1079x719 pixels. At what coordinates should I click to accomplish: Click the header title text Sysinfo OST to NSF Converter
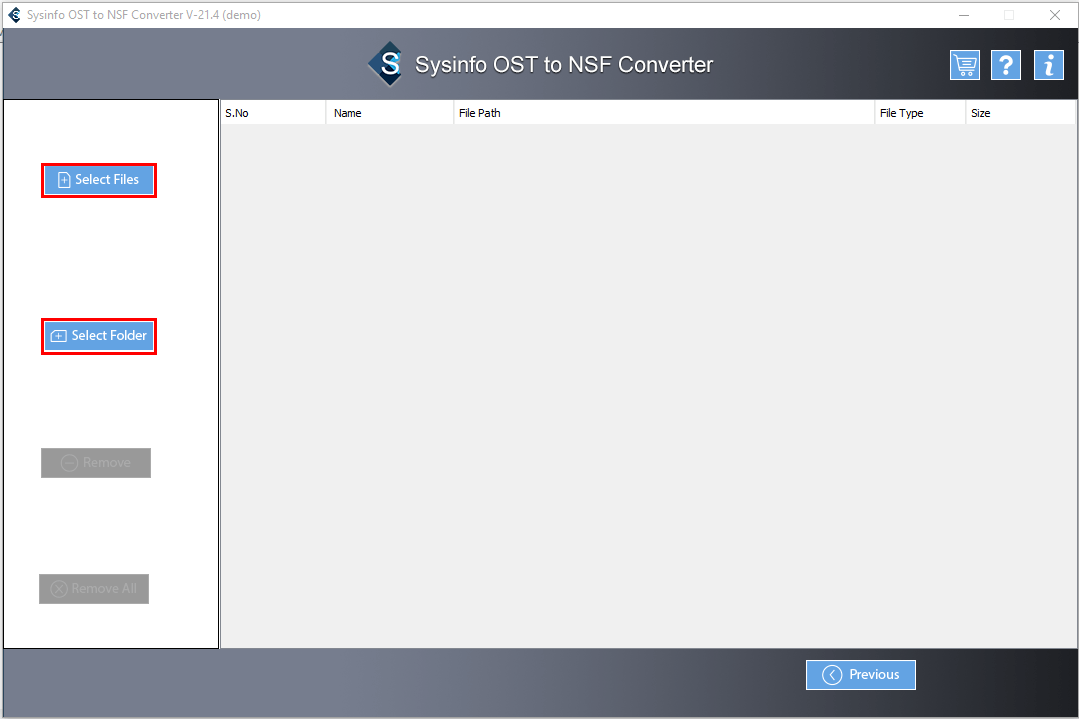coord(564,65)
